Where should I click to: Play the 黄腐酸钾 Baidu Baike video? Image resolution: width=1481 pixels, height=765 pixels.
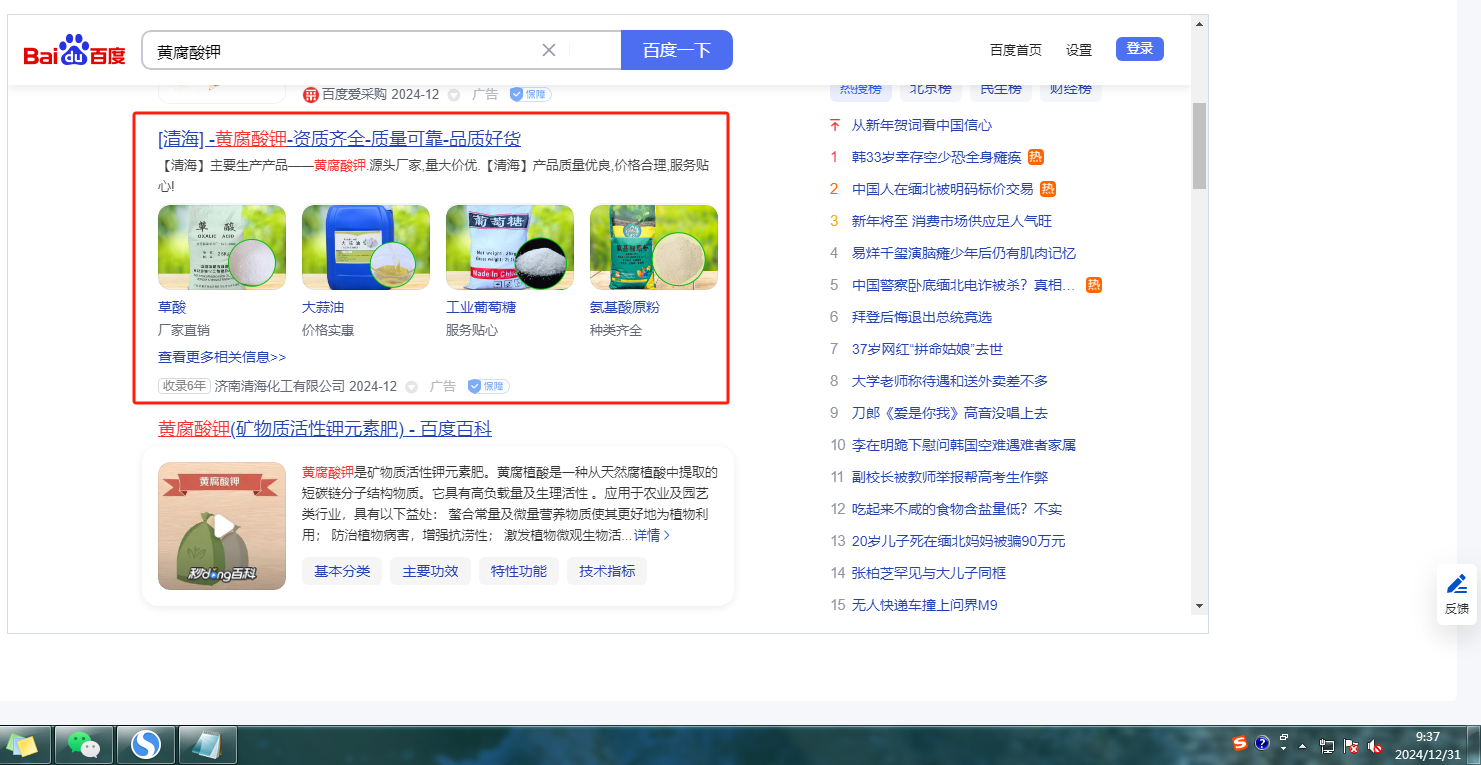tap(222, 526)
